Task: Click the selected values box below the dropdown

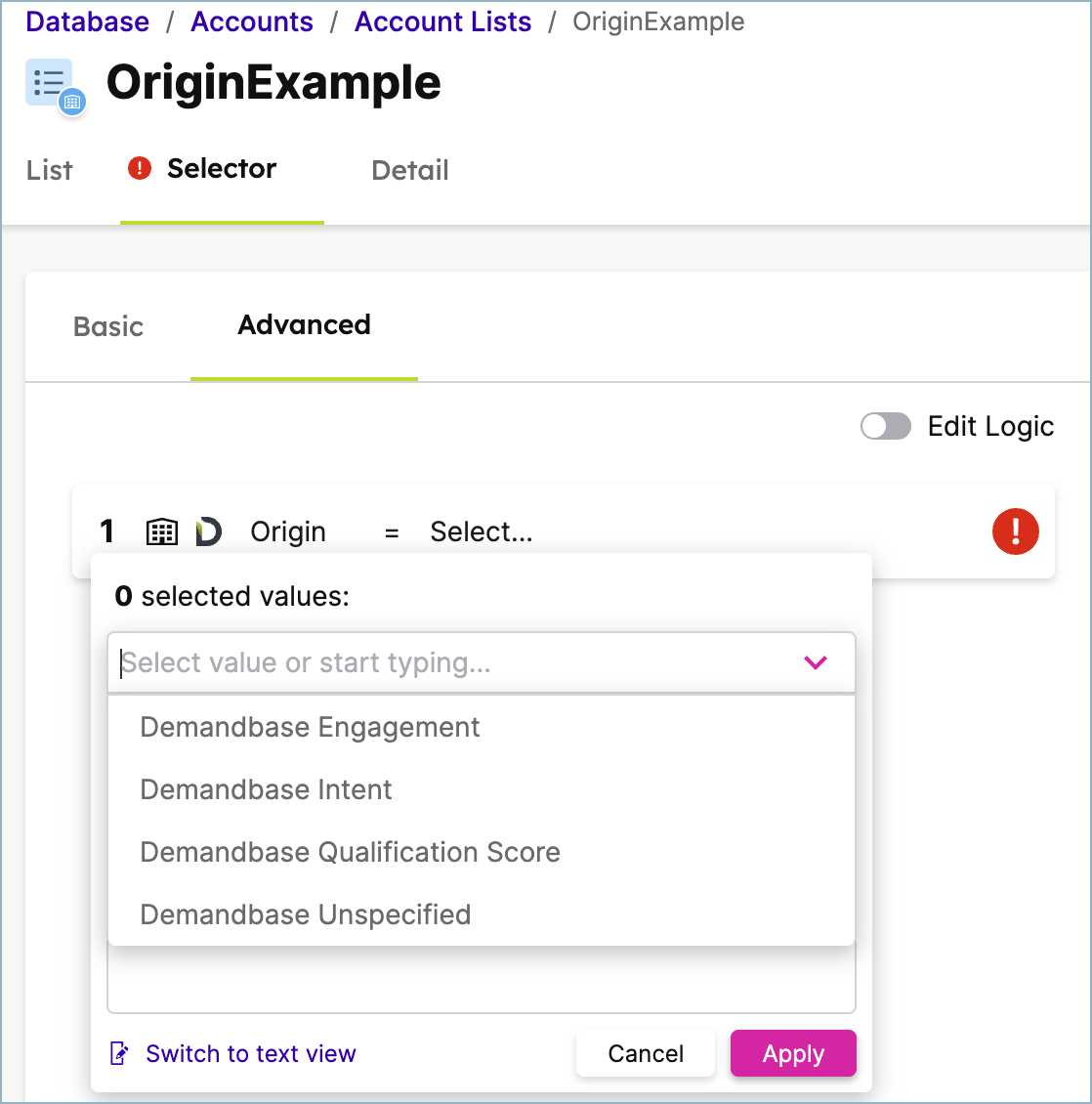Action: coord(482,980)
